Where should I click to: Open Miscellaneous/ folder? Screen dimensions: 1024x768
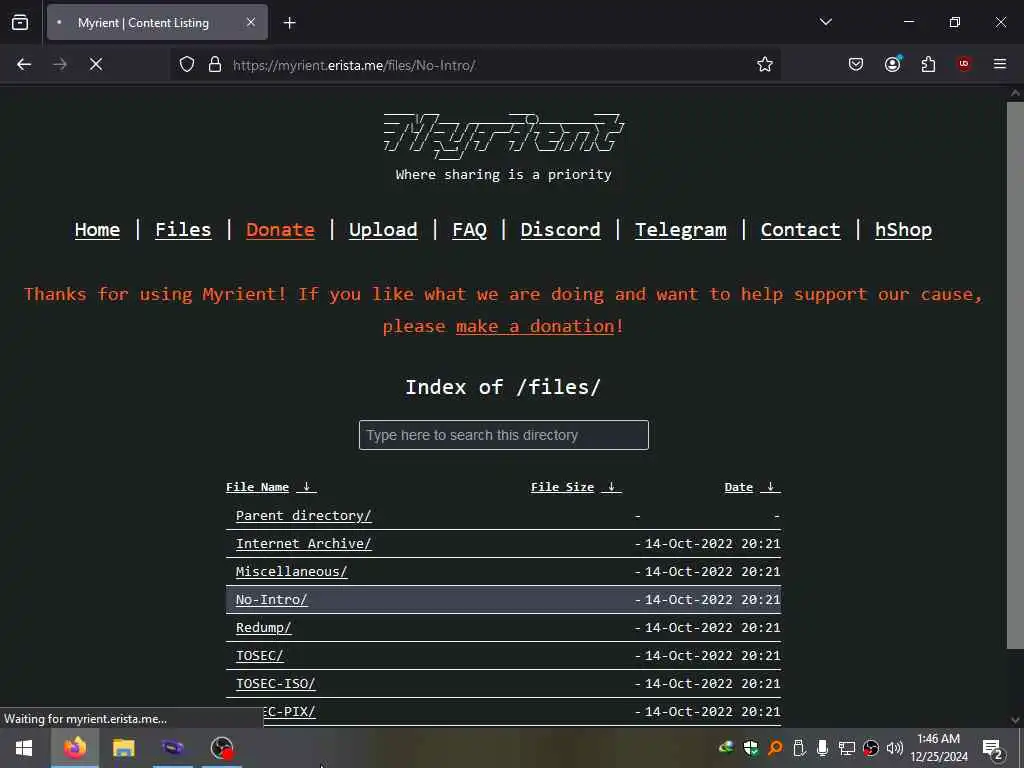click(291, 571)
